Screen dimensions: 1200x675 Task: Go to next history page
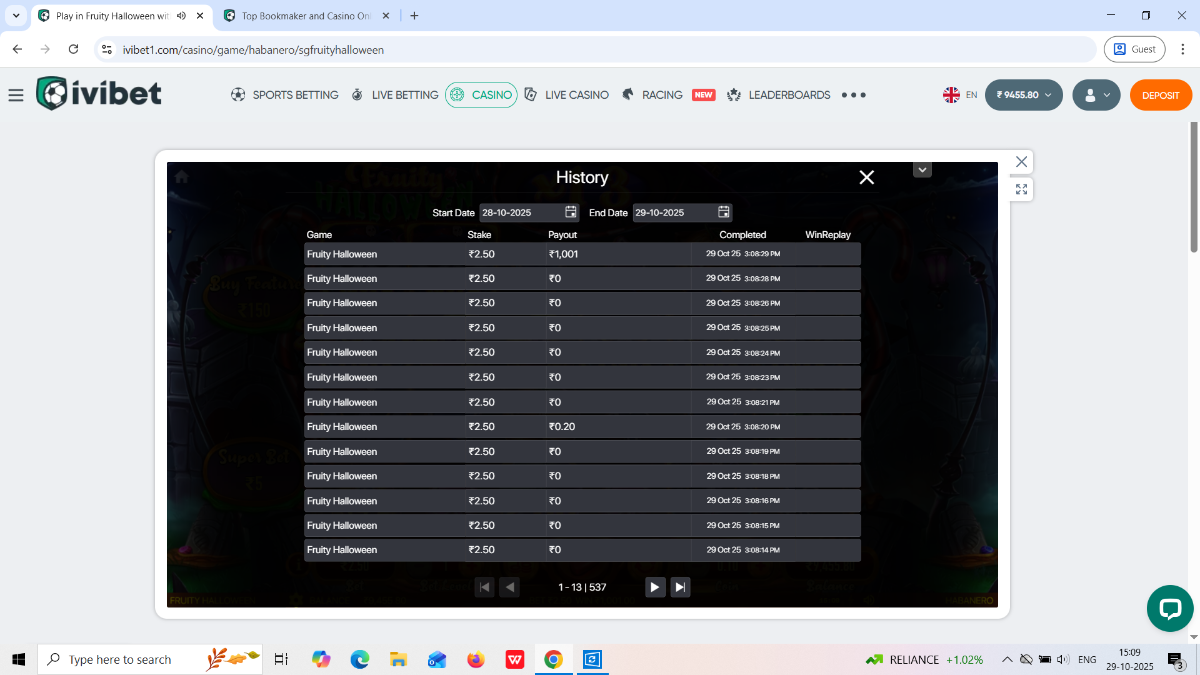[x=654, y=587]
